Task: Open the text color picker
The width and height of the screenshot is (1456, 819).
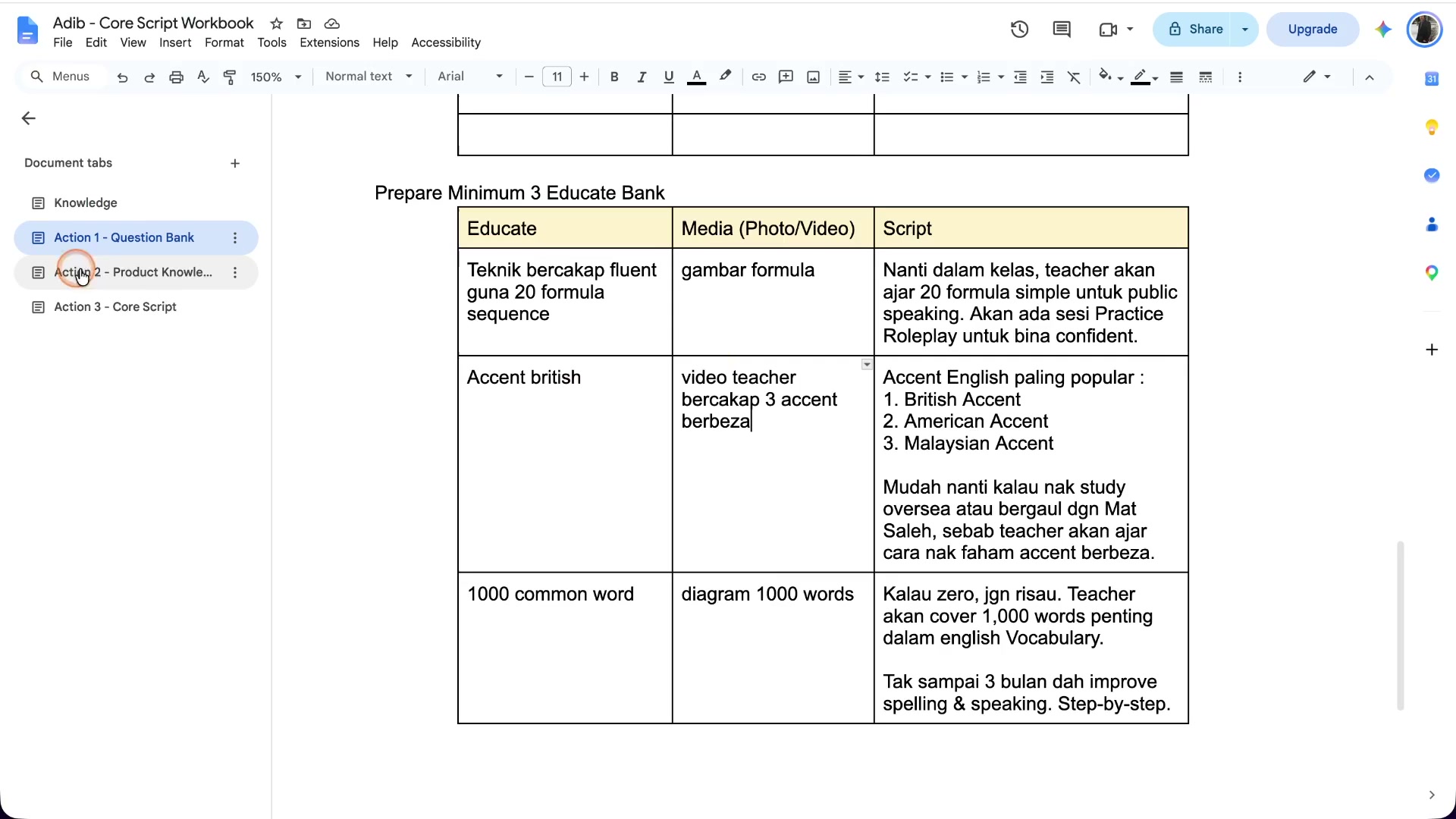Action: coord(696,77)
